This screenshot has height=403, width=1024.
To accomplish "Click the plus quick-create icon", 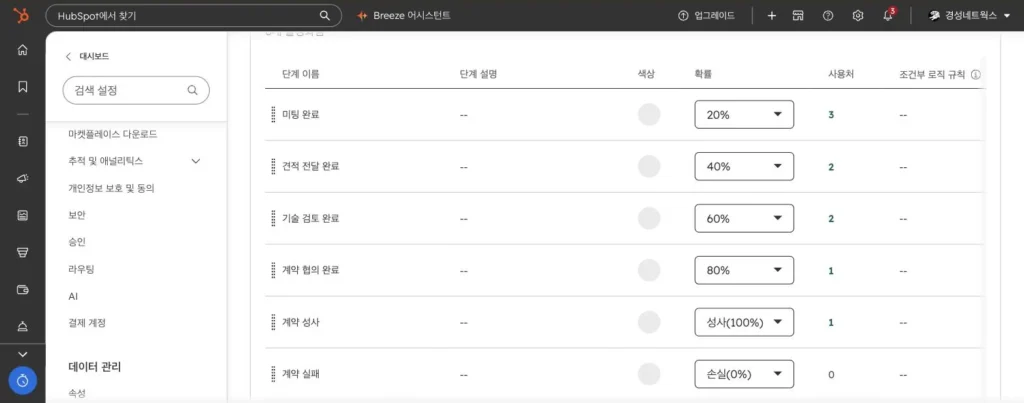I will pos(771,16).
